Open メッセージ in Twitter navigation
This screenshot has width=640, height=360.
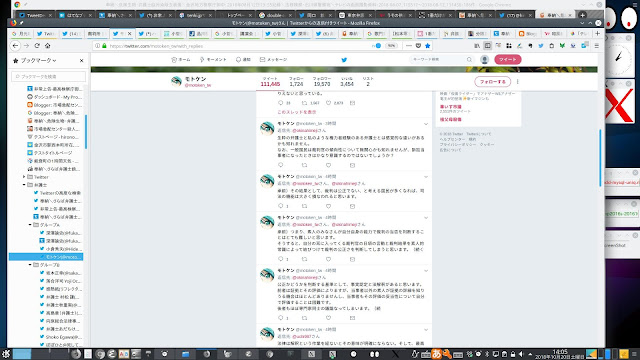click(273, 60)
